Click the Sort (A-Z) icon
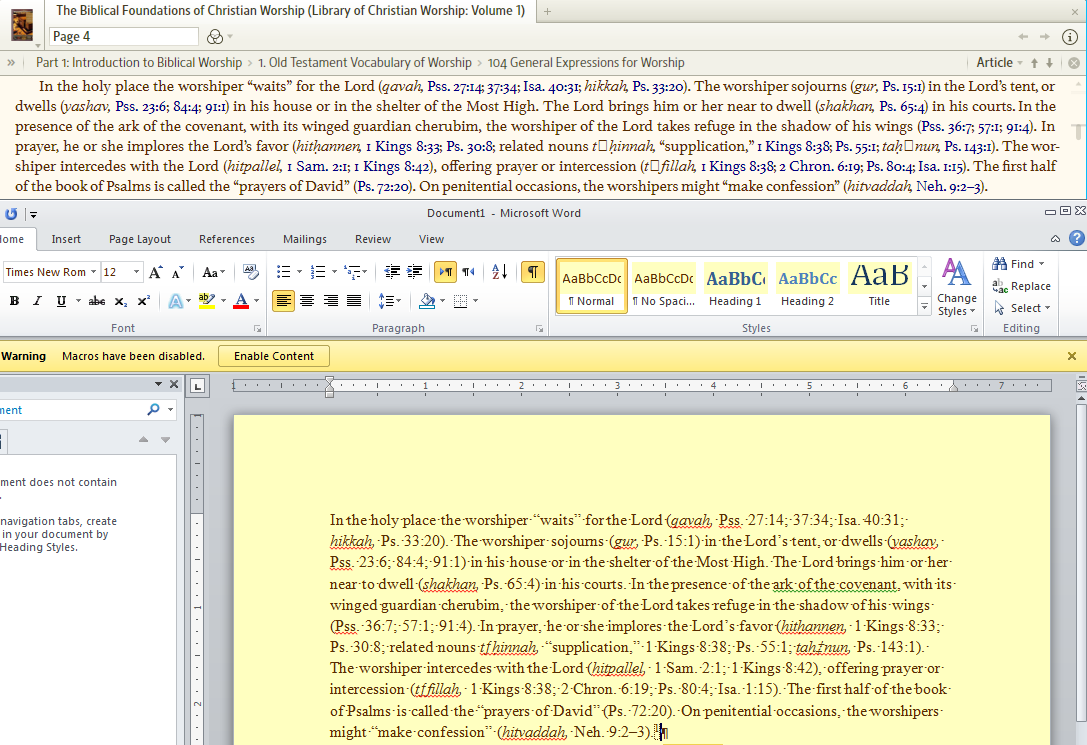The image size is (1087, 745). (500, 272)
